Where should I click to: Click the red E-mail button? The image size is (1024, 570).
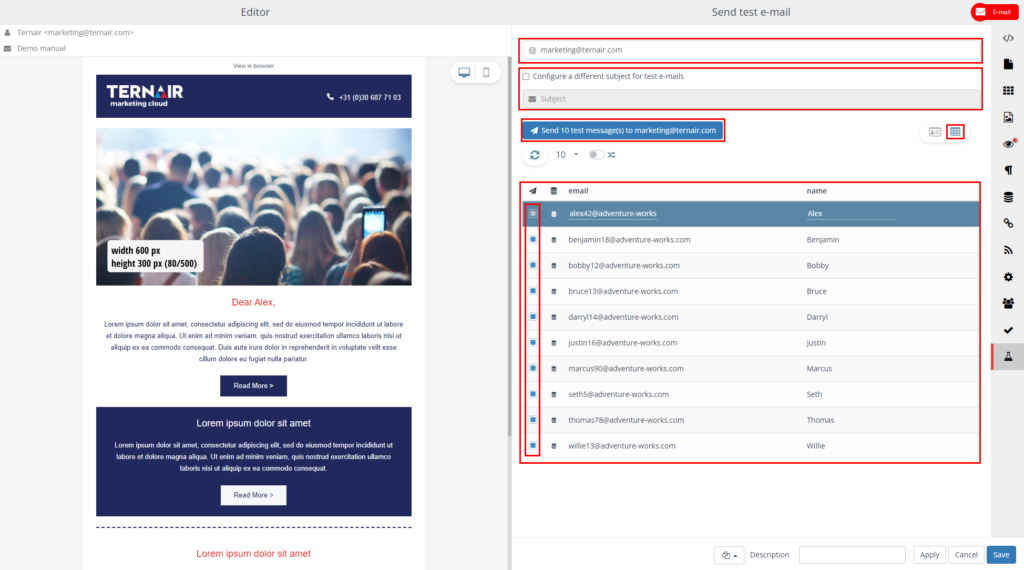tap(994, 12)
